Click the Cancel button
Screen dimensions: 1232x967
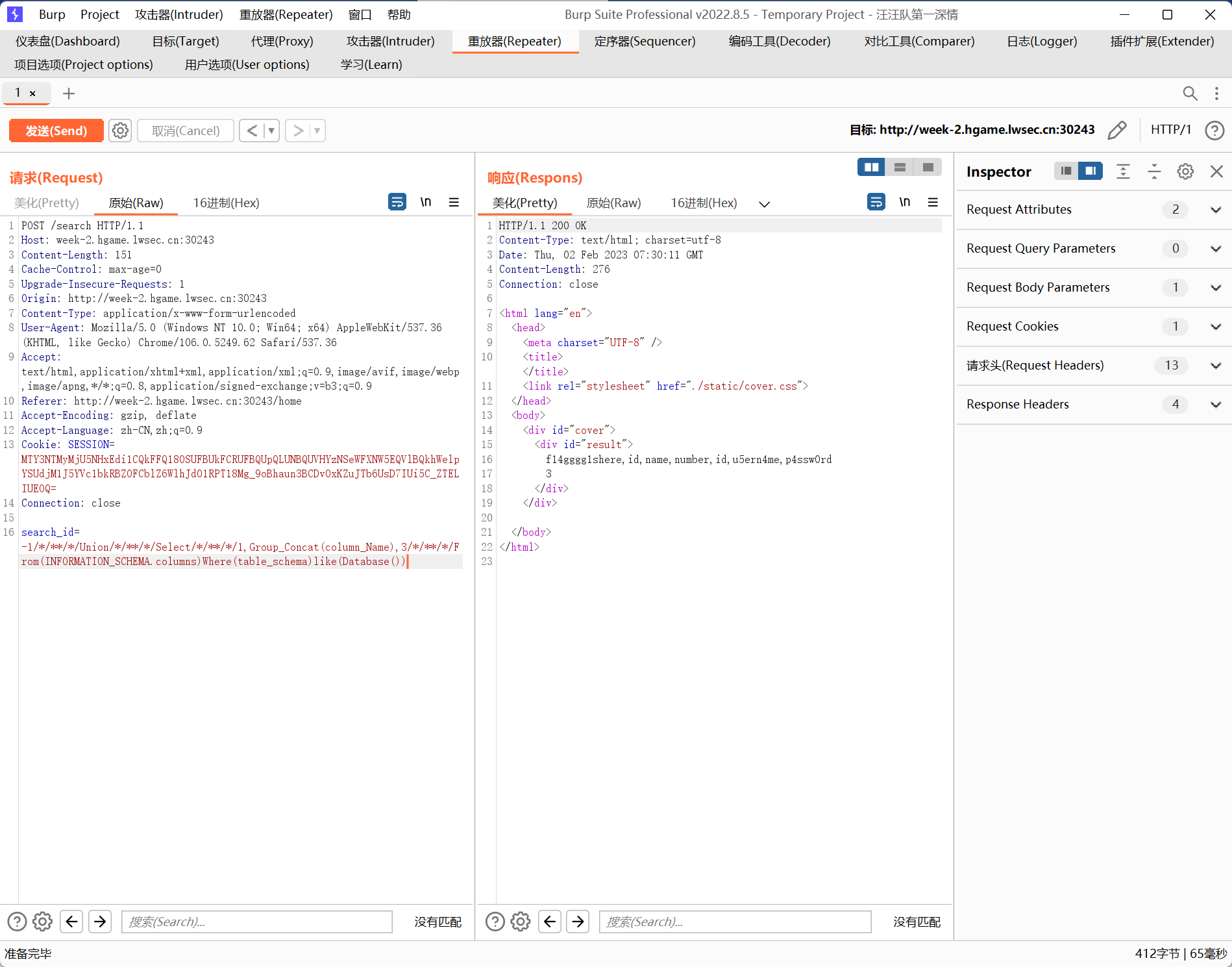coord(186,131)
